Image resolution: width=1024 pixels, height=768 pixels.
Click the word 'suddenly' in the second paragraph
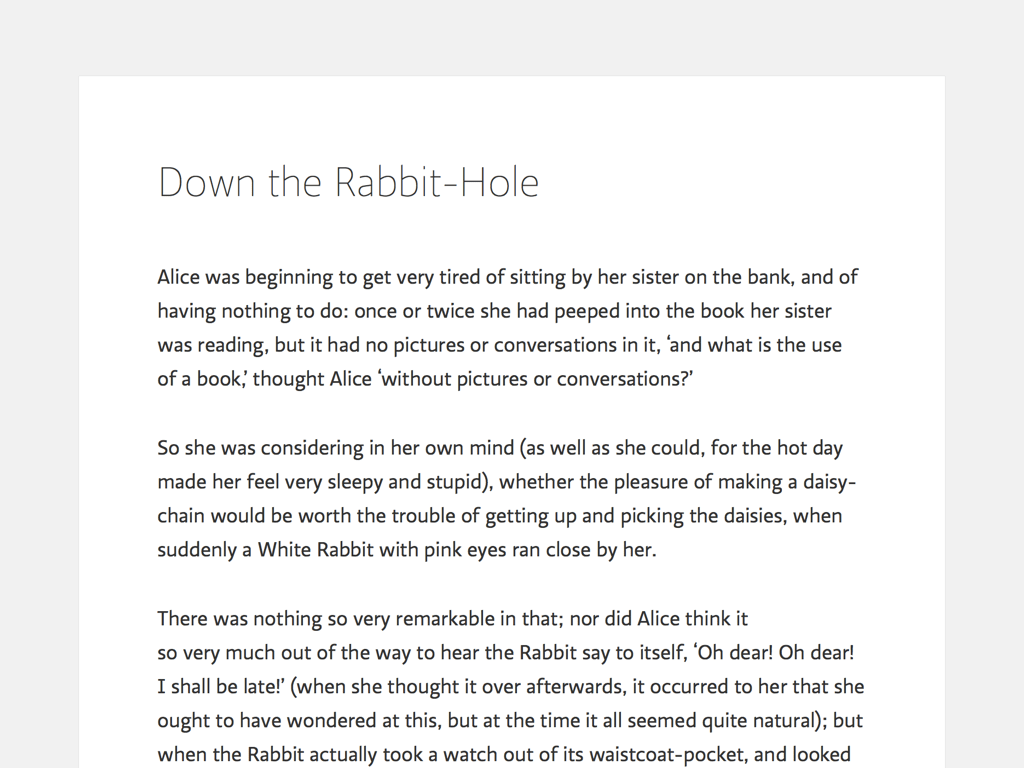tap(196, 550)
